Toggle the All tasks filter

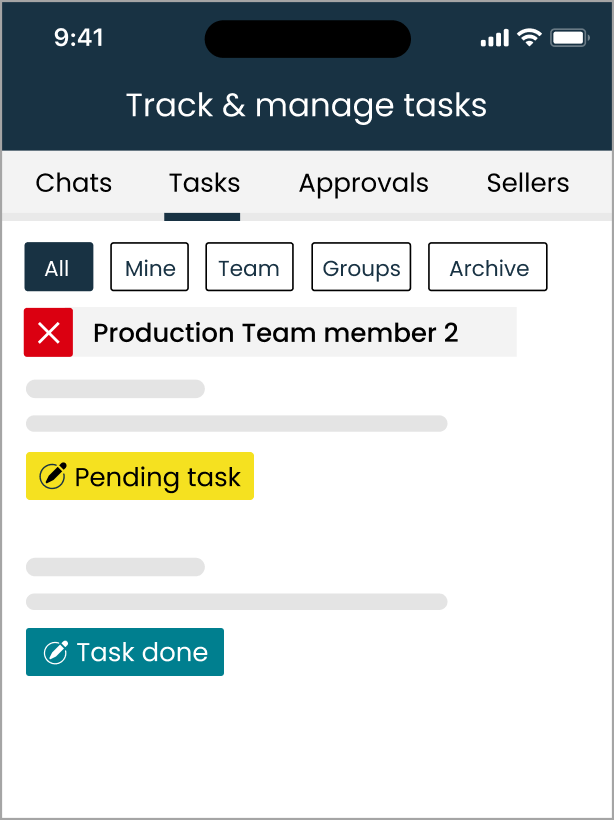pos(58,267)
